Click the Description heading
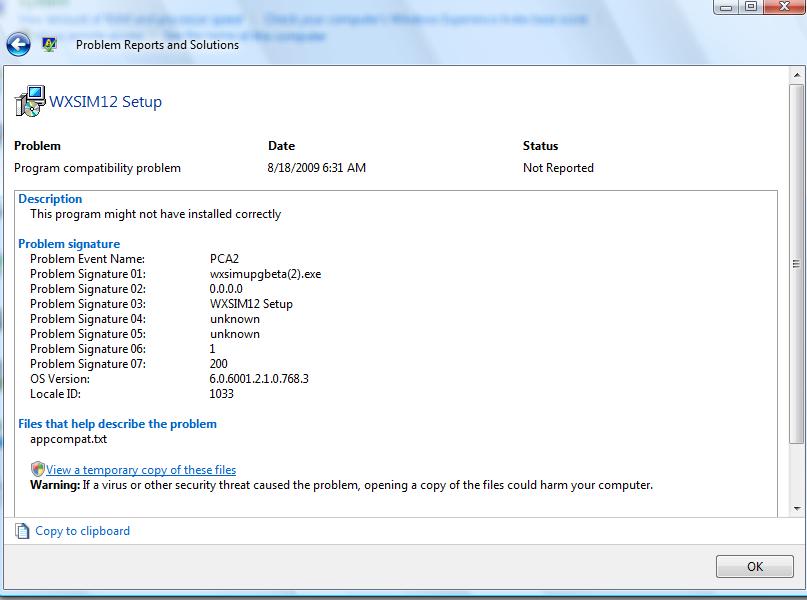 point(50,199)
